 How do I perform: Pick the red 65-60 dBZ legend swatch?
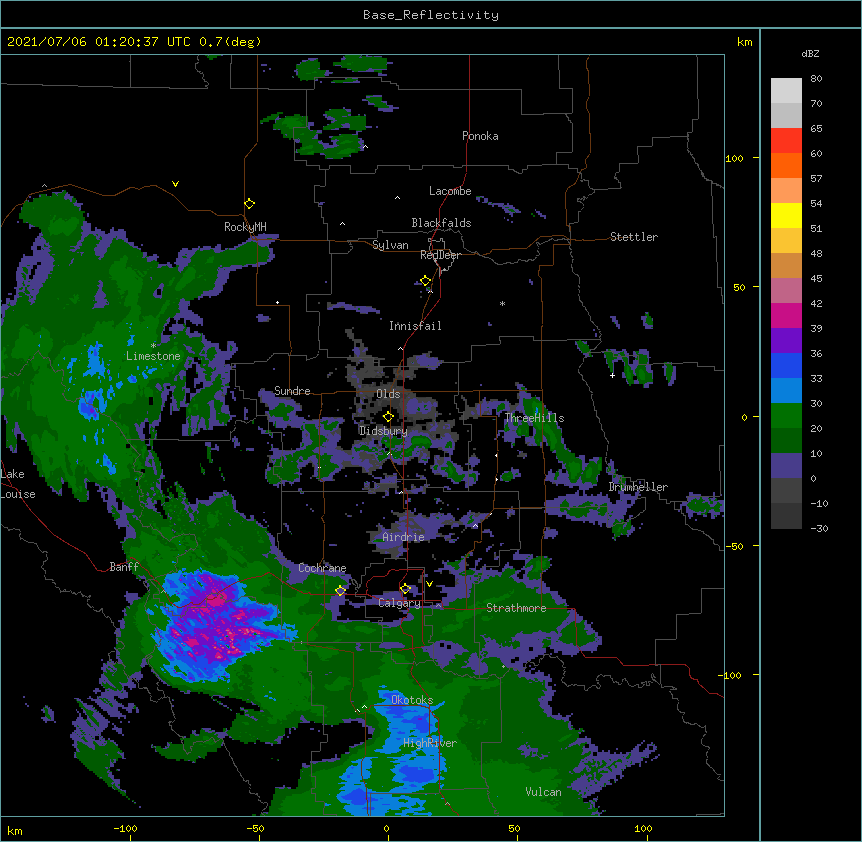[x=786, y=141]
